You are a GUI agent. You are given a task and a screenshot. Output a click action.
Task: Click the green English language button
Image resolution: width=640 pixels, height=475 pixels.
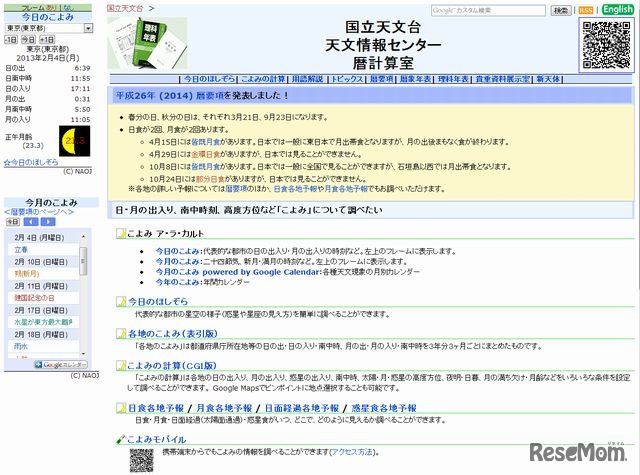click(x=617, y=10)
